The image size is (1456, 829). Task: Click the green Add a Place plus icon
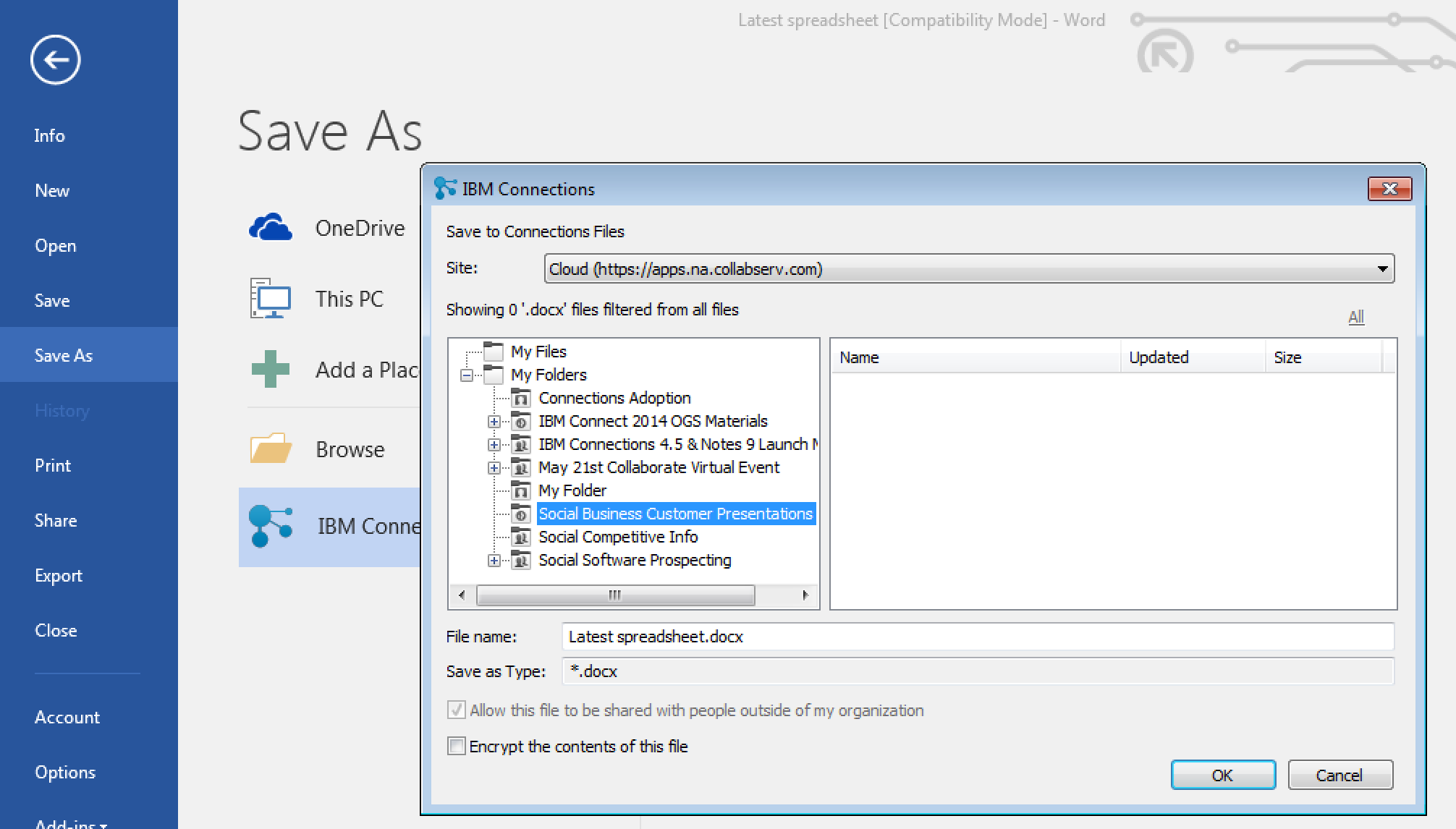[270, 369]
